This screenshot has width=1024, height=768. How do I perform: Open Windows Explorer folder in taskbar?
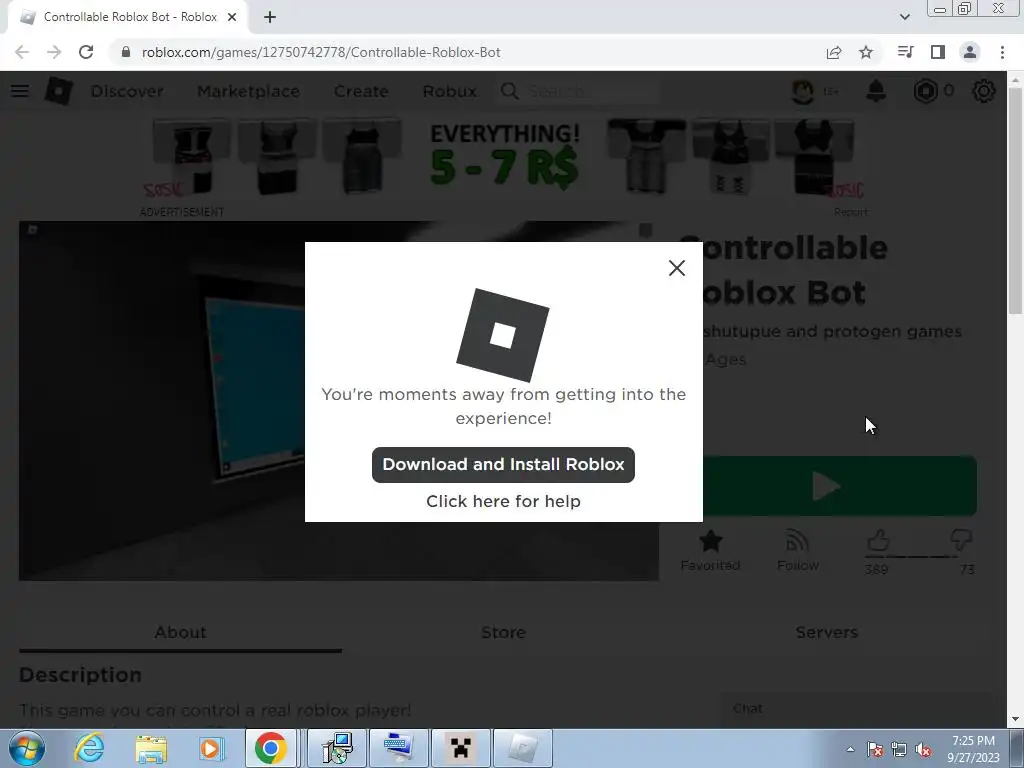tap(151, 748)
